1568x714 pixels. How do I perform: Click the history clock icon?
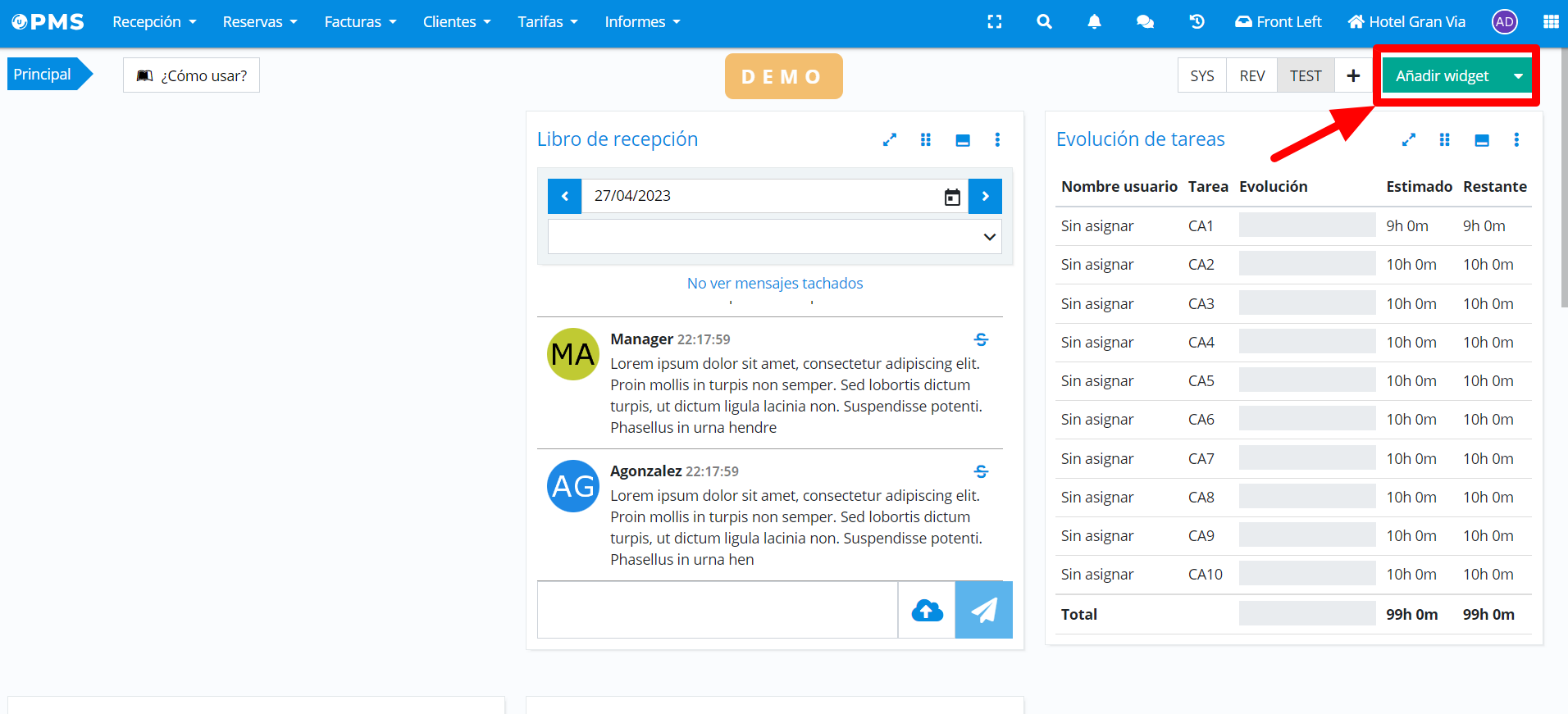1197,22
